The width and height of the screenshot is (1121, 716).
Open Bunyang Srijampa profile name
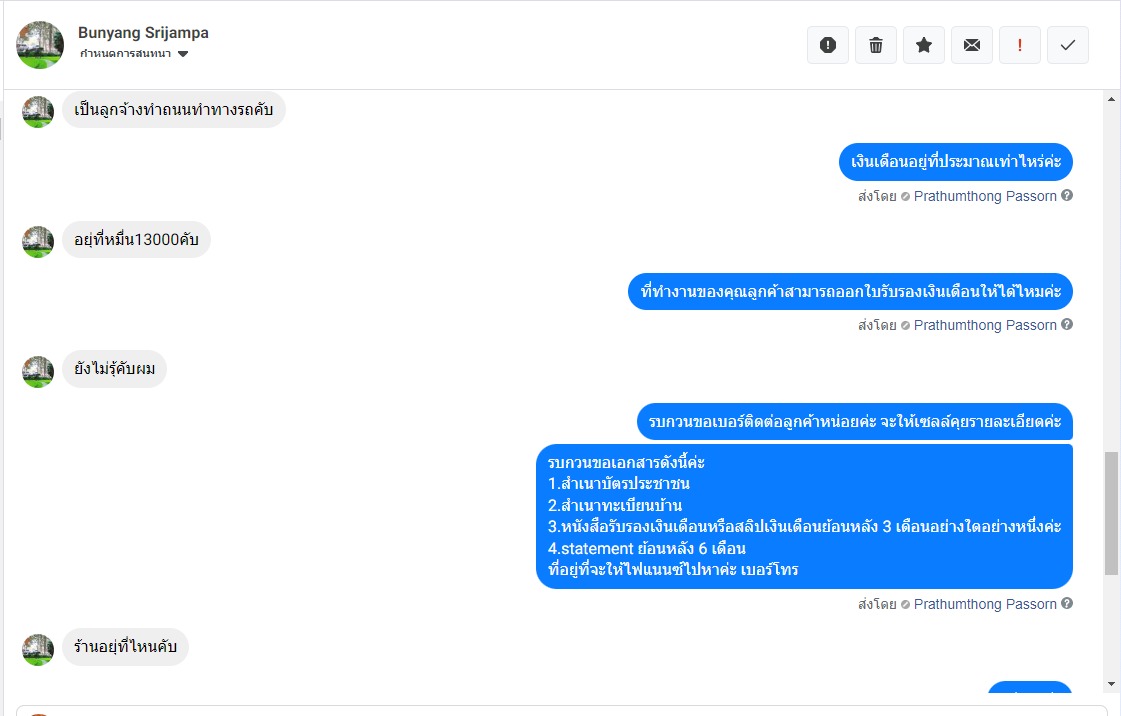click(x=143, y=33)
